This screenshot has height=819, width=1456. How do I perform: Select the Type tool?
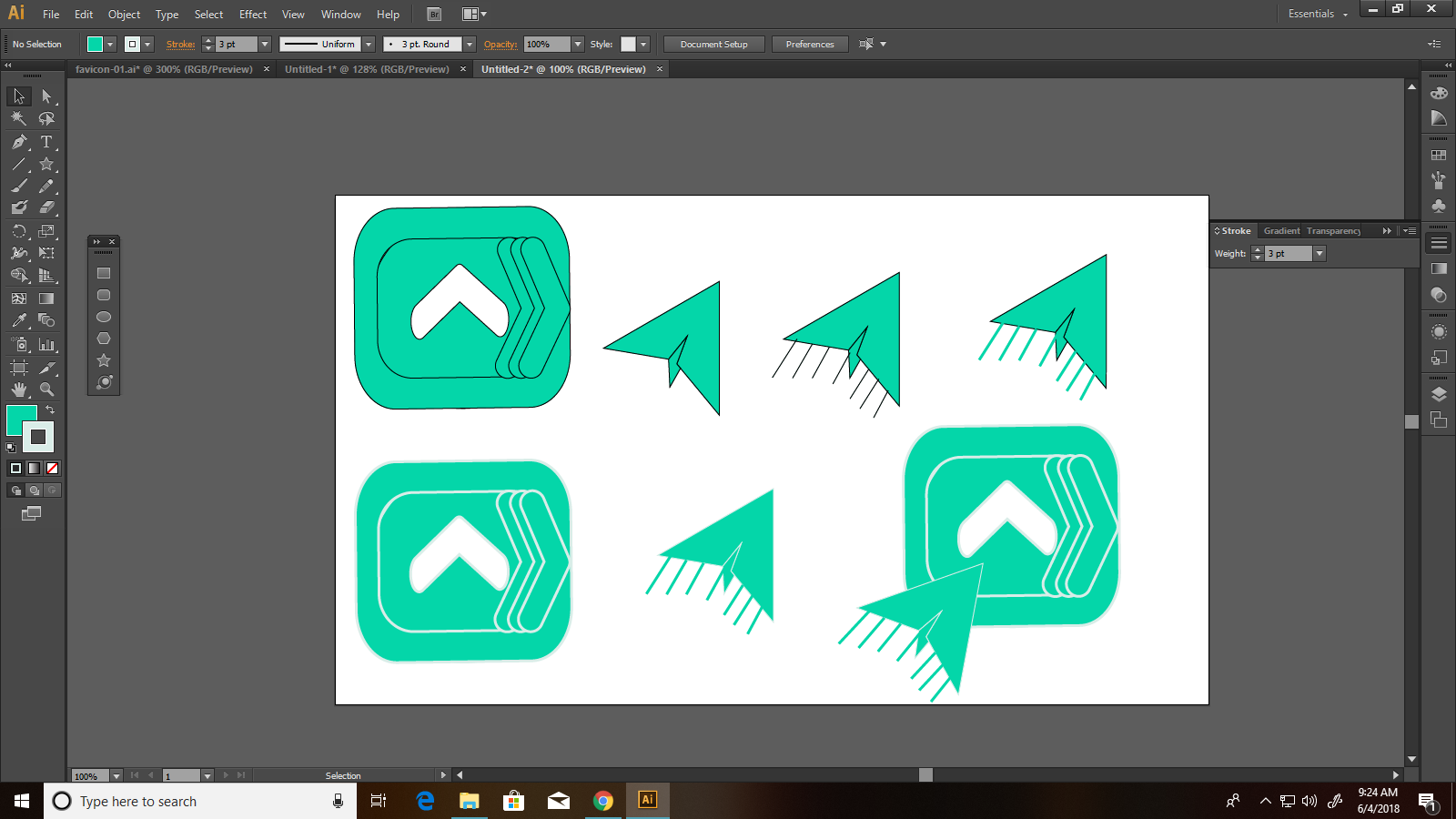pyautogui.click(x=46, y=142)
